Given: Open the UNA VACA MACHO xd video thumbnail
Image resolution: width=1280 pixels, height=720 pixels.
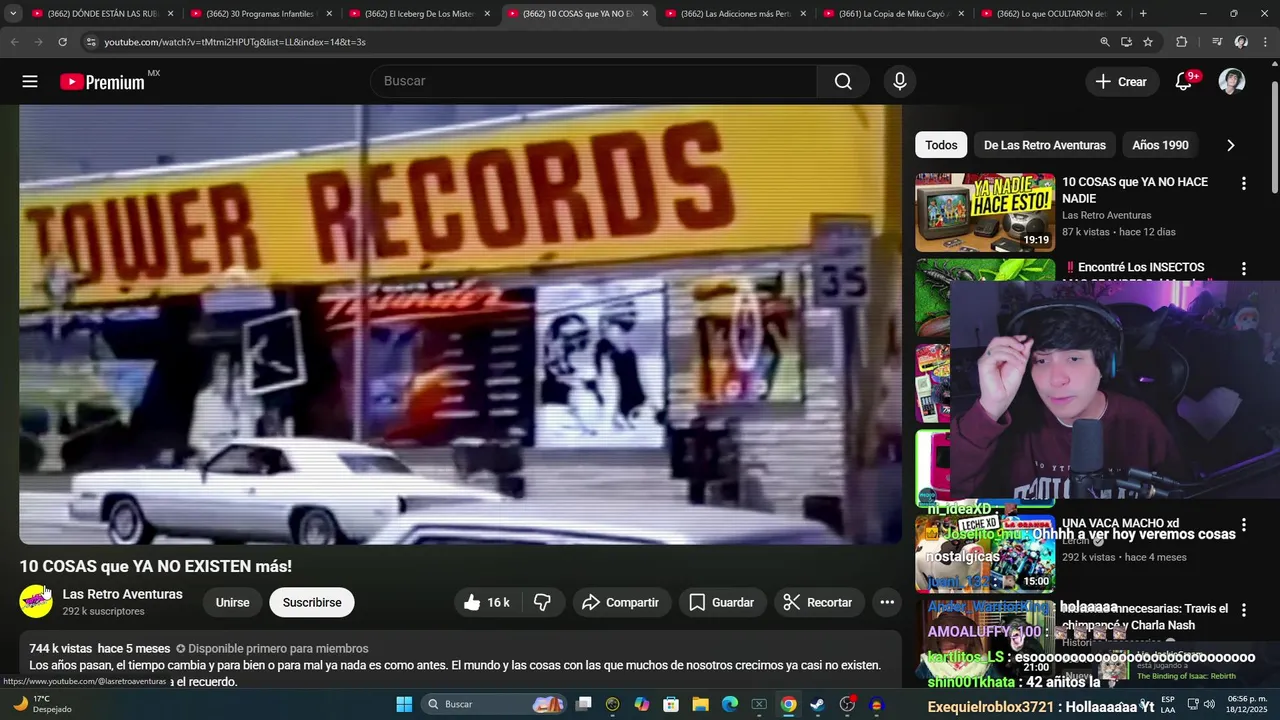Looking at the screenshot, I should point(985,554).
